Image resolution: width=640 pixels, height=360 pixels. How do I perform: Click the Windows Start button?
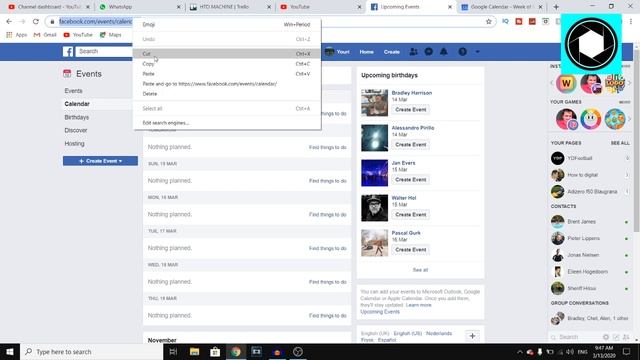pos(10,351)
